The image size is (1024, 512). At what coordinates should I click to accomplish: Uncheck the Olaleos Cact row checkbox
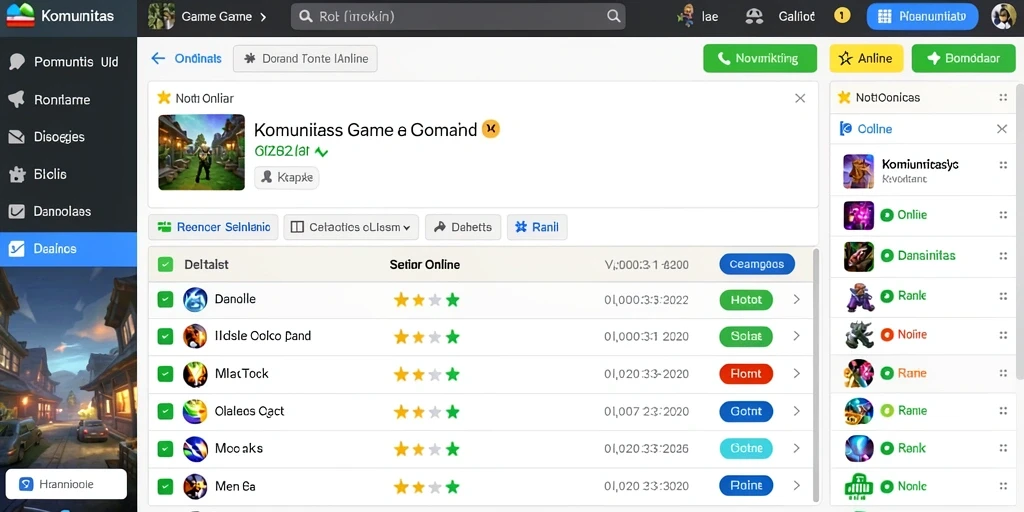(x=166, y=411)
